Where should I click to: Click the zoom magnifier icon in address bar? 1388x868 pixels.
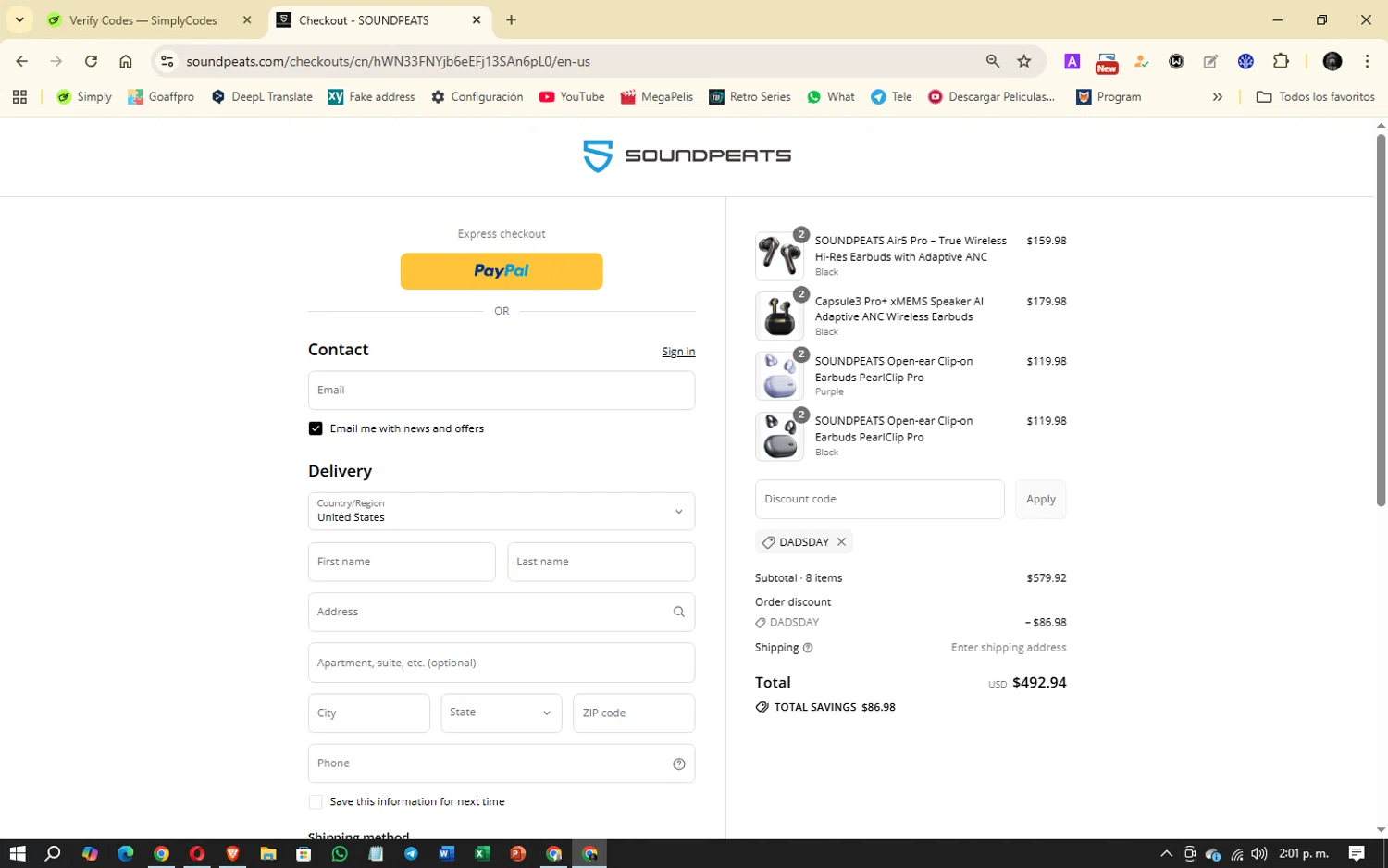point(993,61)
